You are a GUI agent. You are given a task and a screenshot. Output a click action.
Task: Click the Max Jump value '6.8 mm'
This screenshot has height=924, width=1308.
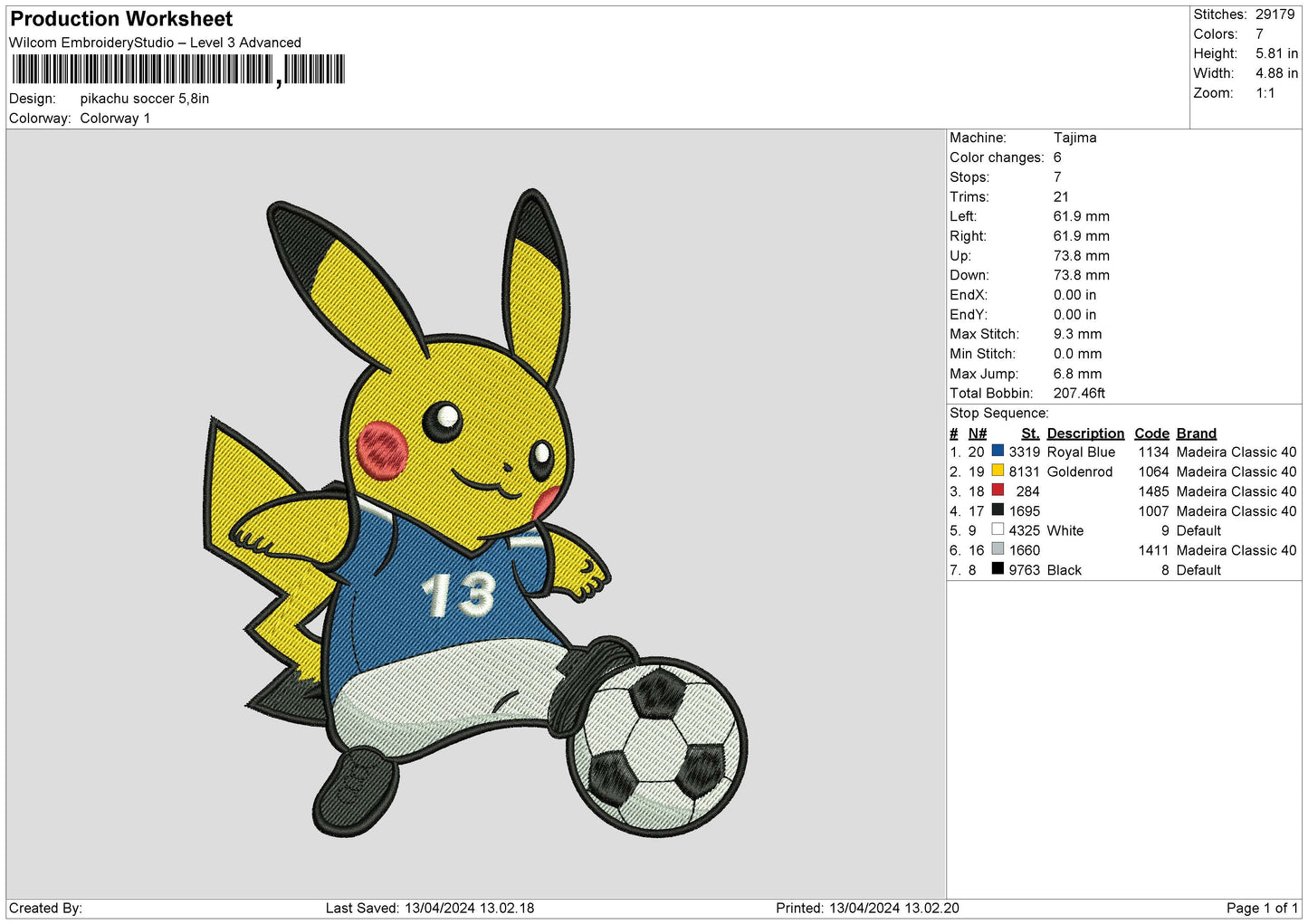tap(1077, 374)
